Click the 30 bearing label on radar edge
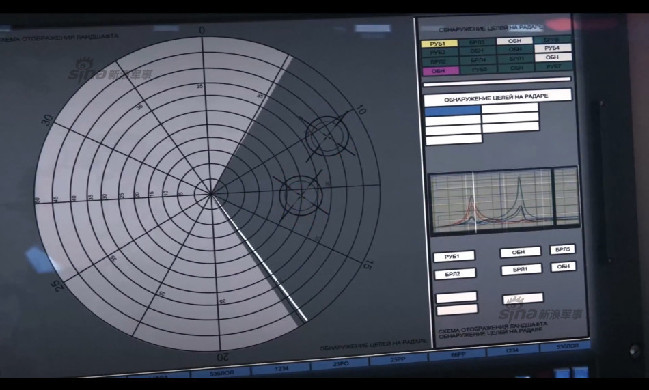This screenshot has width=649, height=390. pyautogui.click(x=48, y=120)
